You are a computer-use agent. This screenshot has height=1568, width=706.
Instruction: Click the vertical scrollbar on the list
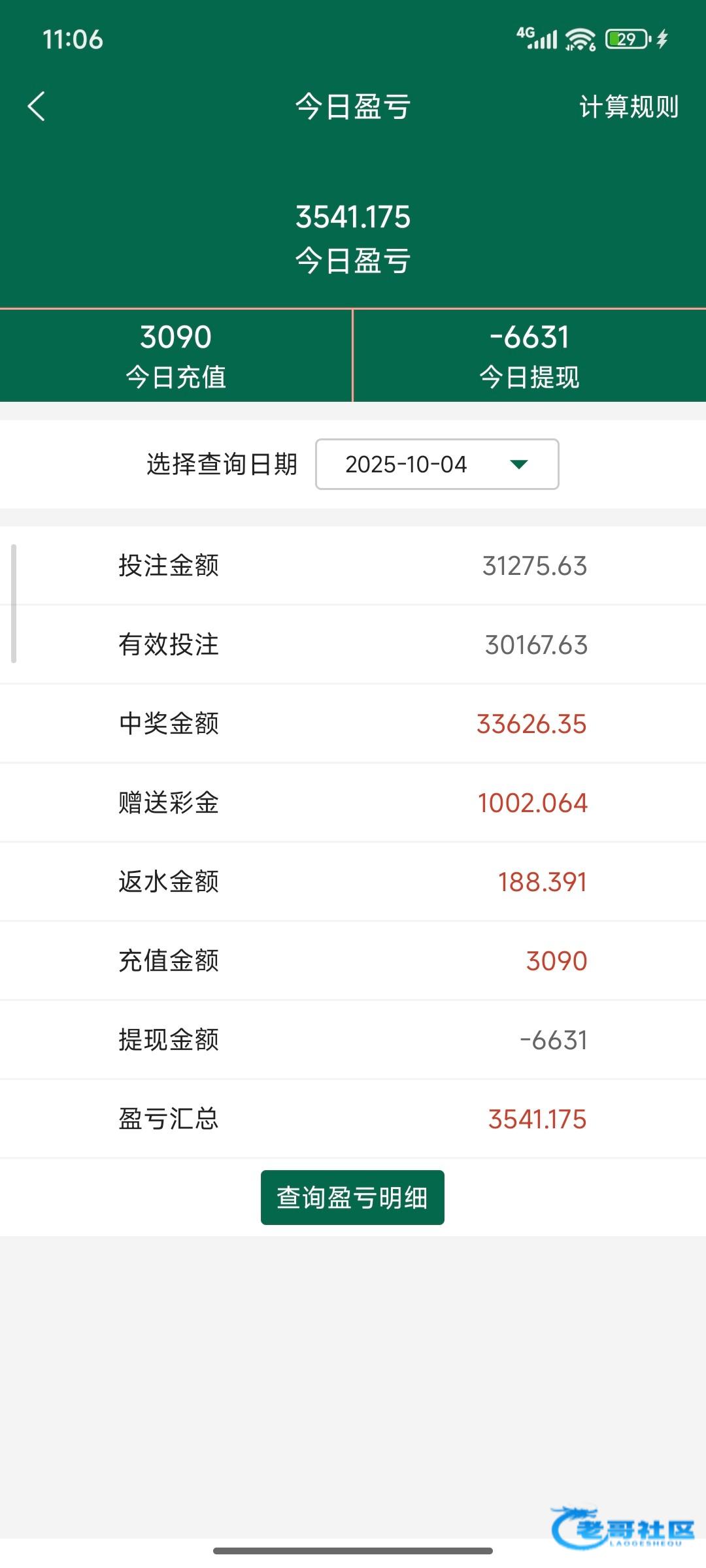click(x=14, y=603)
